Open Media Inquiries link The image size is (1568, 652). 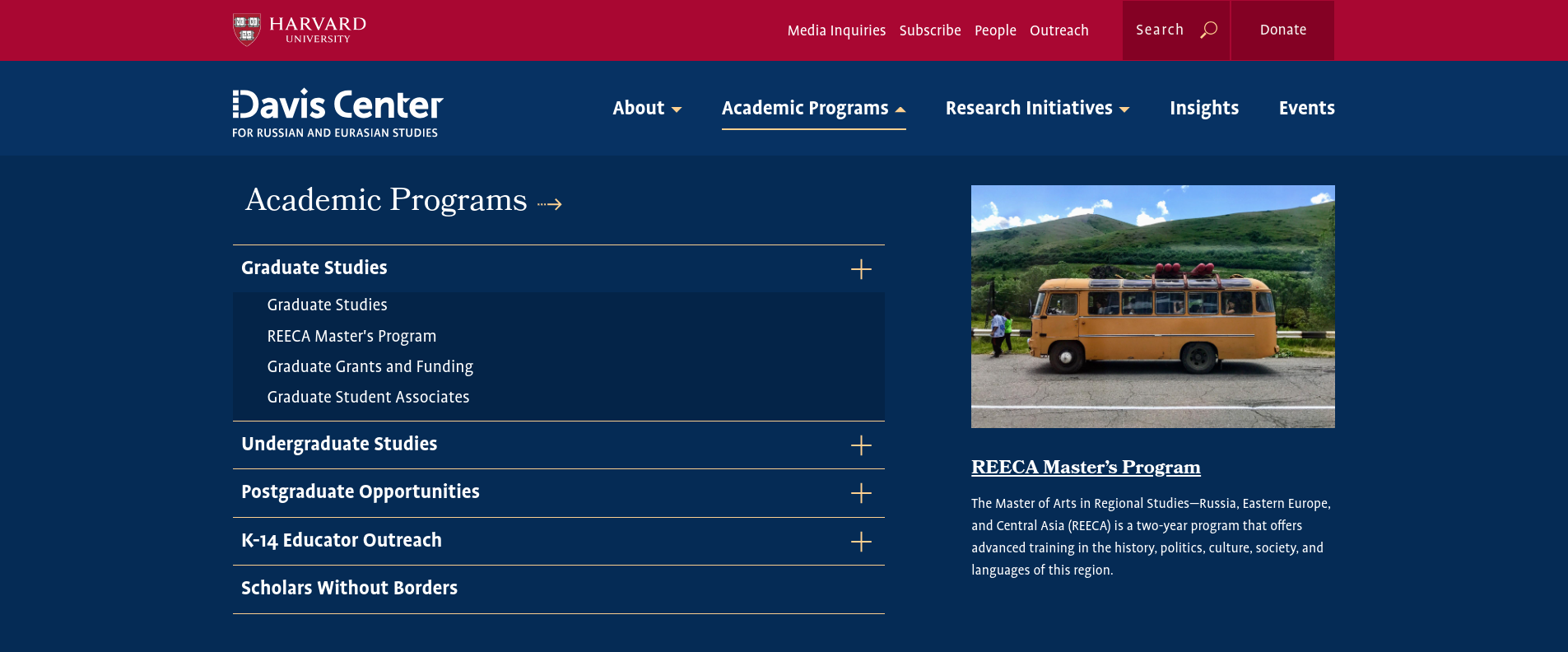836,30
